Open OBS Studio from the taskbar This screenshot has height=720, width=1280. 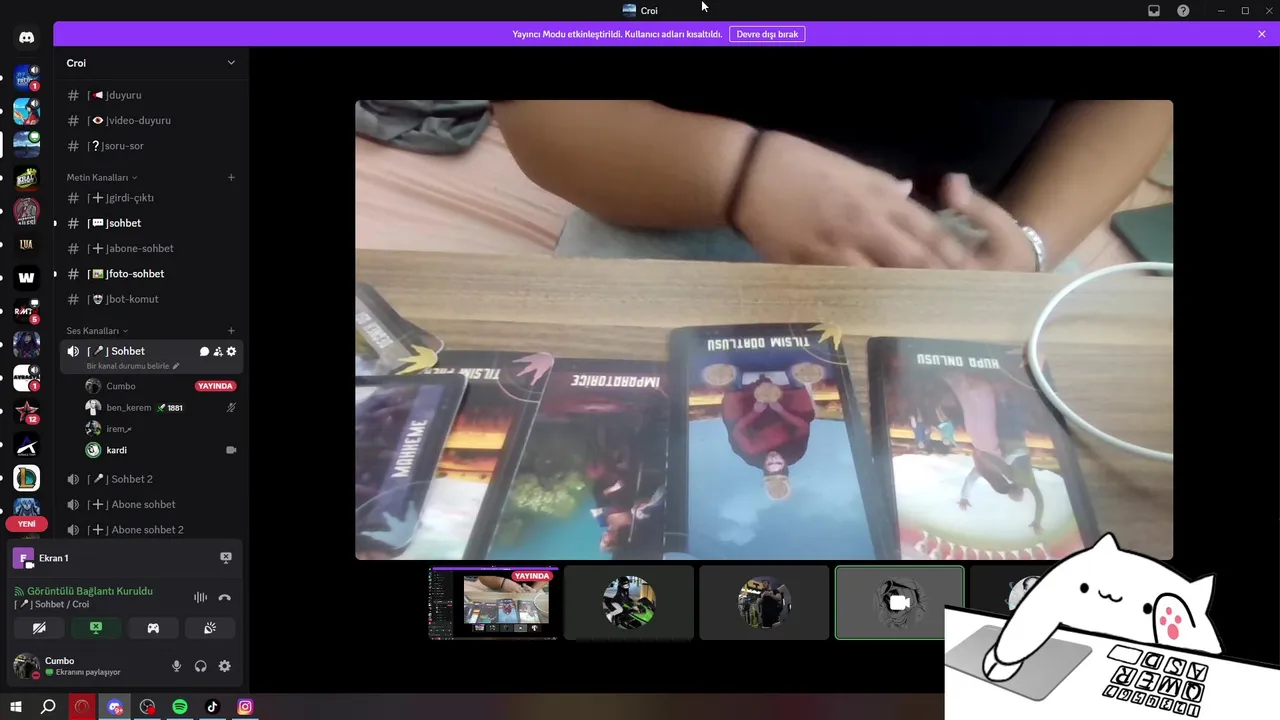[148, 707]
